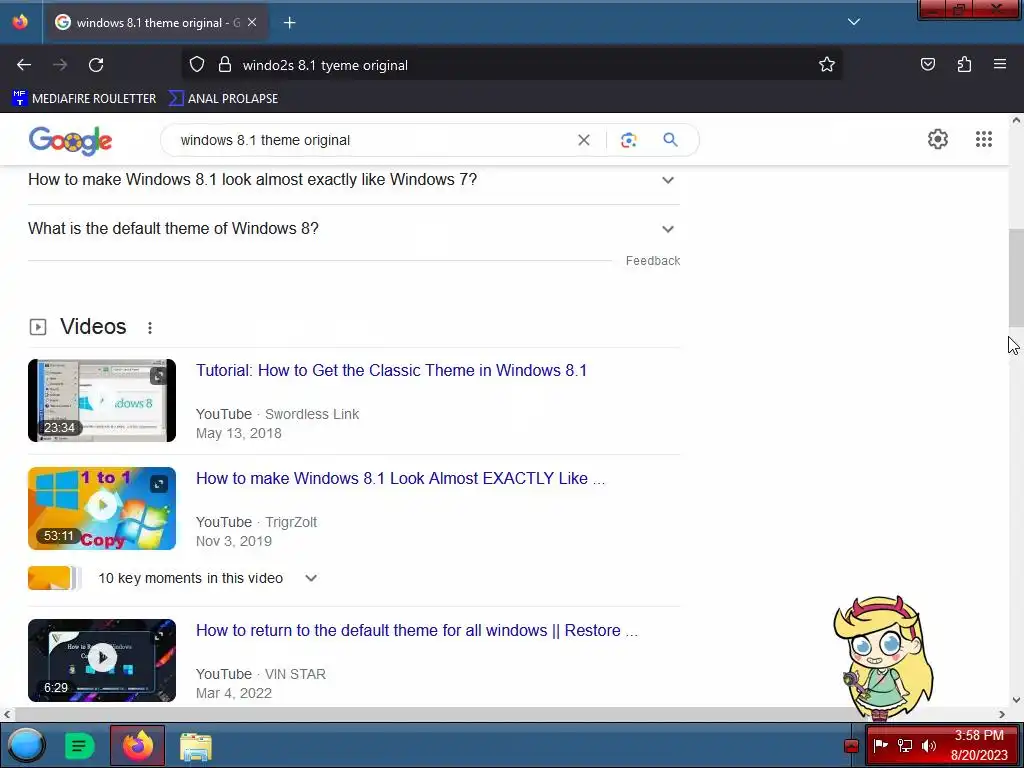Play the 6:29 VIN STAR video thumbnail
1024x768 pixels.
[x=102, y=660]
